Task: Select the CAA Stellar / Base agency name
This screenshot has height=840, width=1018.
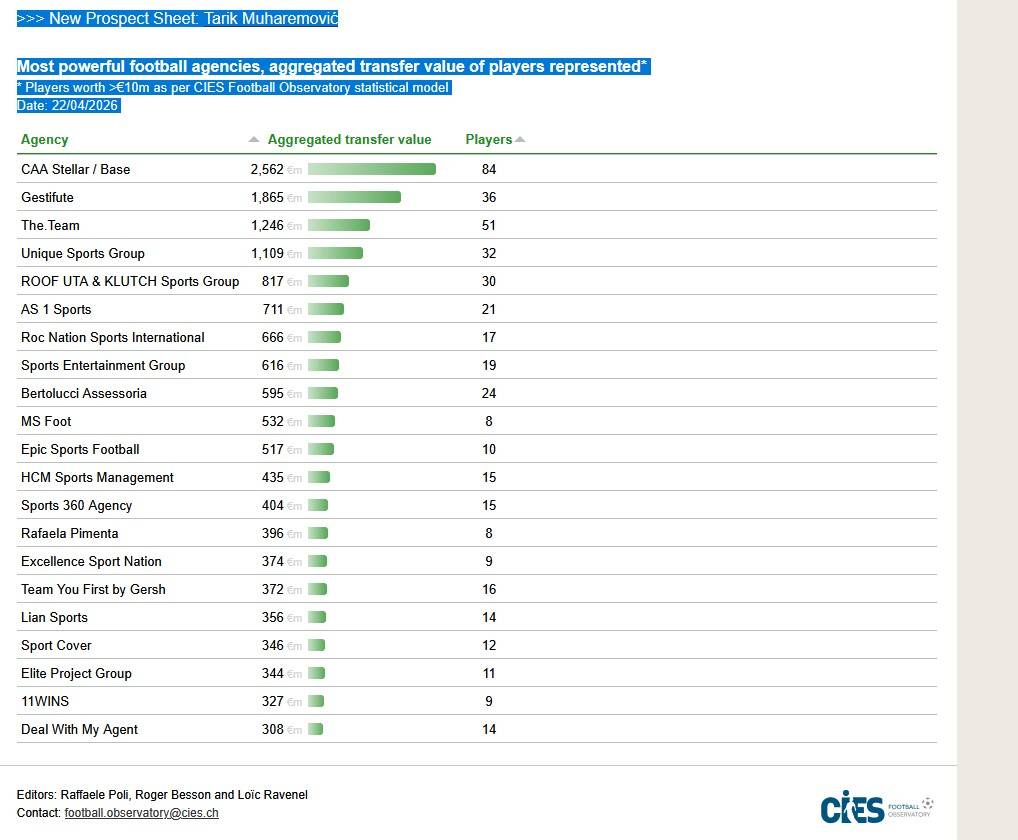Action: (x=75, y=170)
